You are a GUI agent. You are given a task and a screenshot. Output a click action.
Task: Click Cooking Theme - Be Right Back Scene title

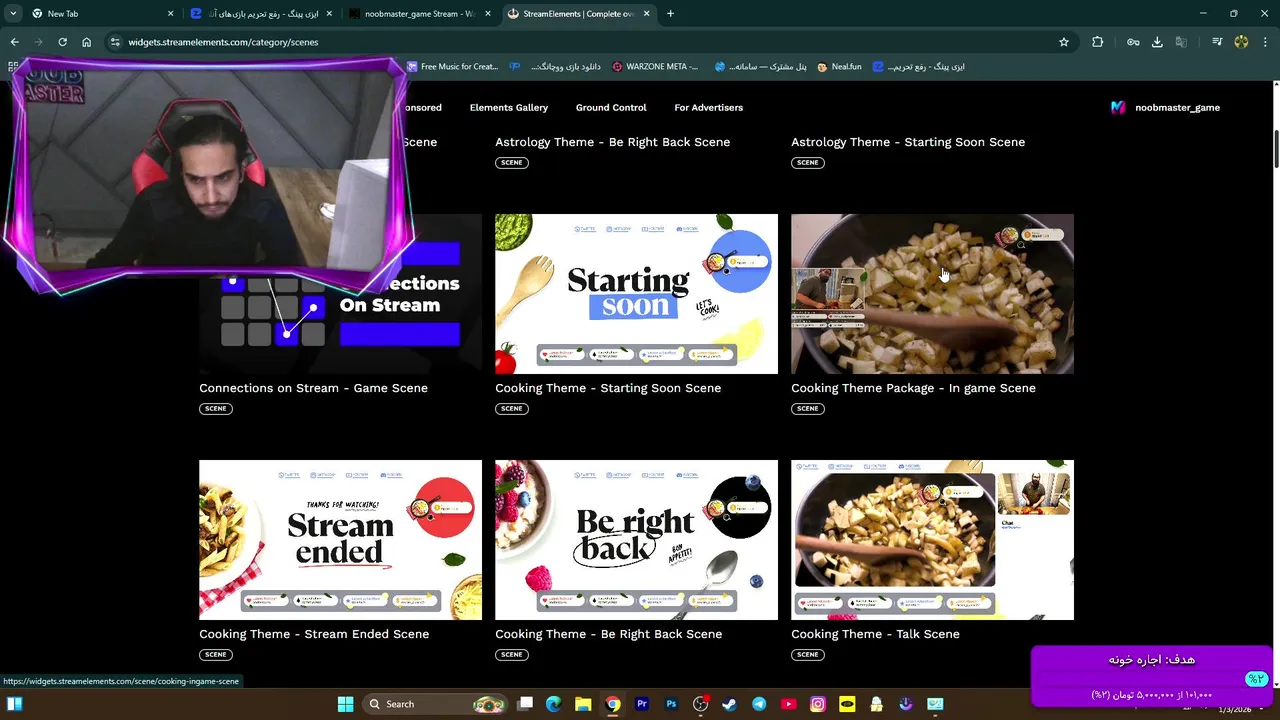(x=608, y=634)
